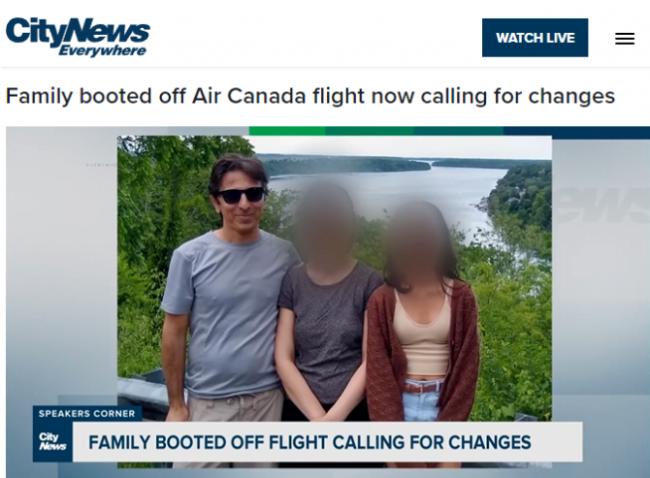Click the light denim shorts in photo
Viewport: 650px width, 478px height.
pos(421,399)
